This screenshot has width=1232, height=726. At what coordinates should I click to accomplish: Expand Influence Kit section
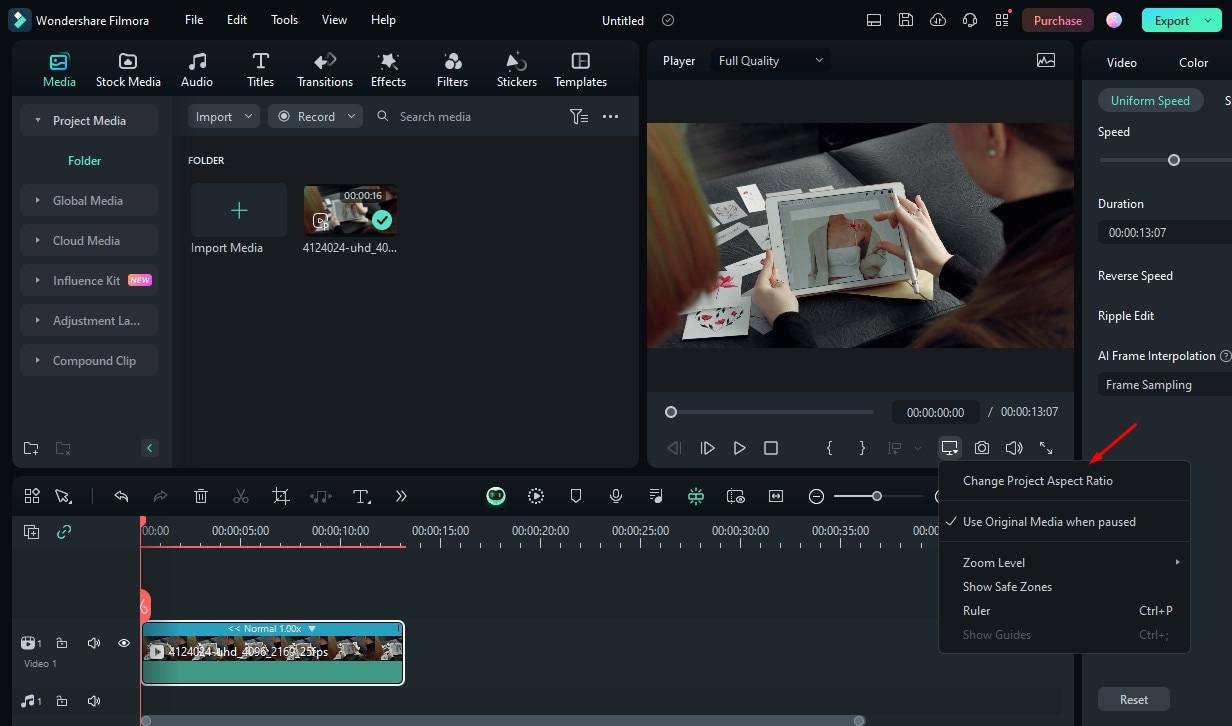[x=39, y=281]
